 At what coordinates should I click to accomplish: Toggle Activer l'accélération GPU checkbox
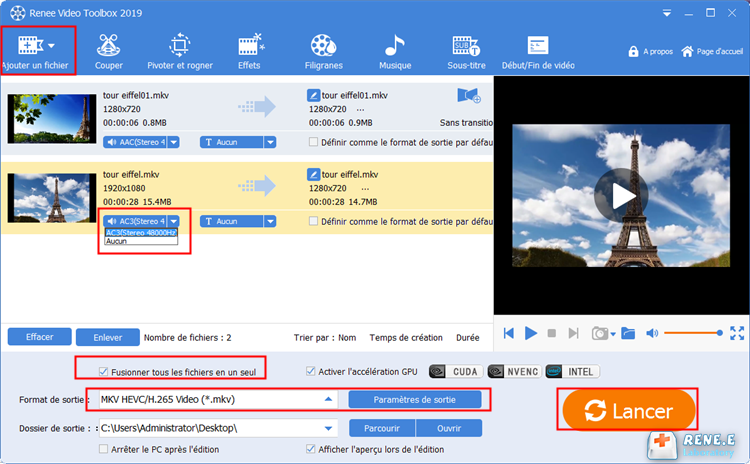pyautogui.click(x=310, y=371)
